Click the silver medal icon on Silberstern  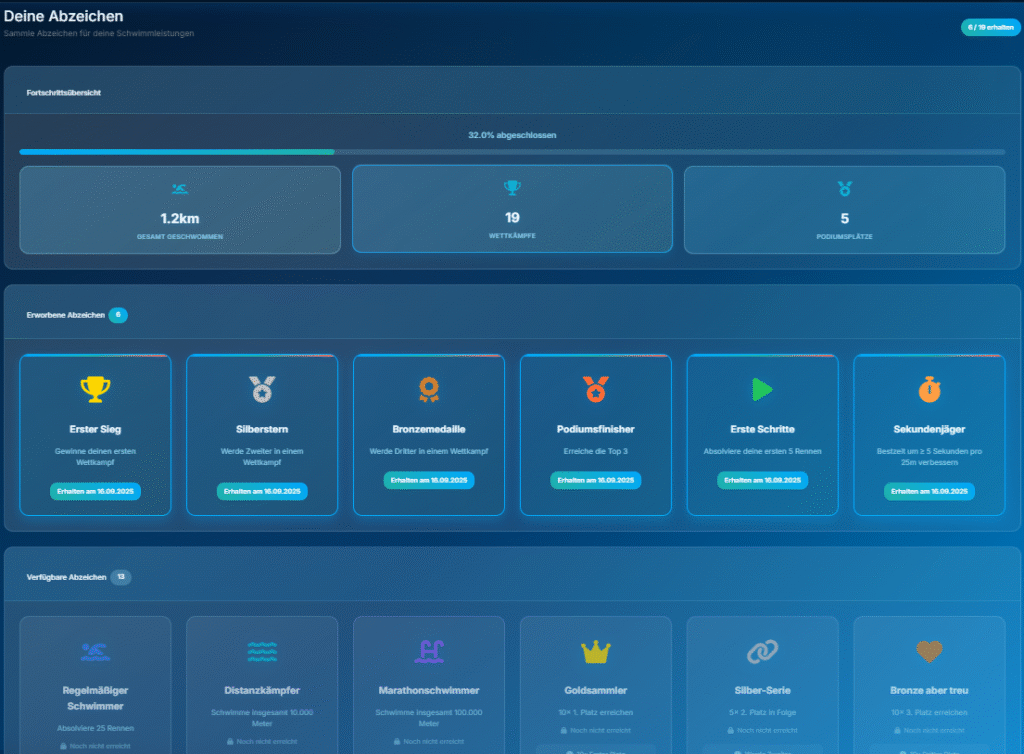262,389
